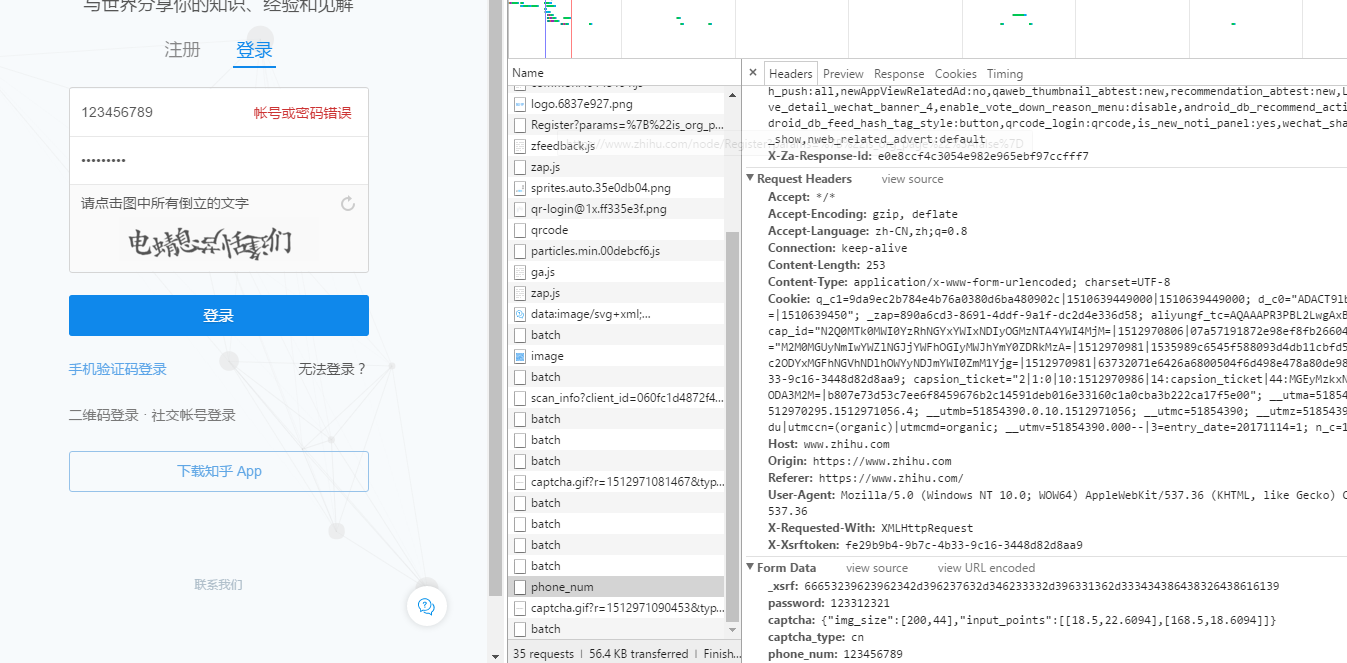Click the password form value 123312321
This screenshot has height=663, width=1347.
tap(860, 604)
